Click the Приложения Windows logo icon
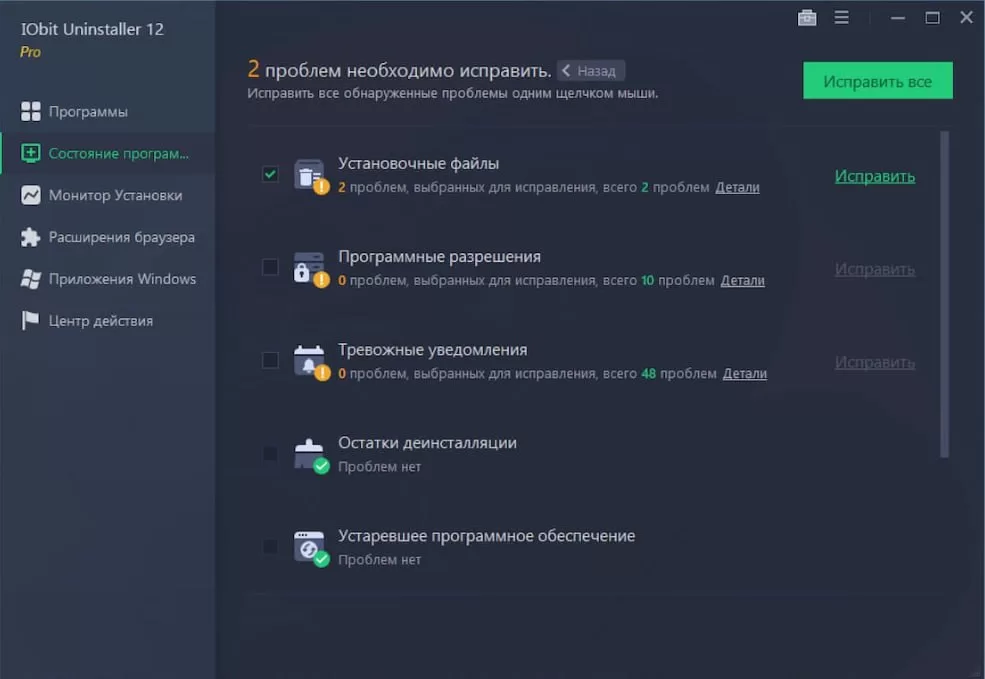This screenshot has height=679, width=985. click(x=30, y=279)
